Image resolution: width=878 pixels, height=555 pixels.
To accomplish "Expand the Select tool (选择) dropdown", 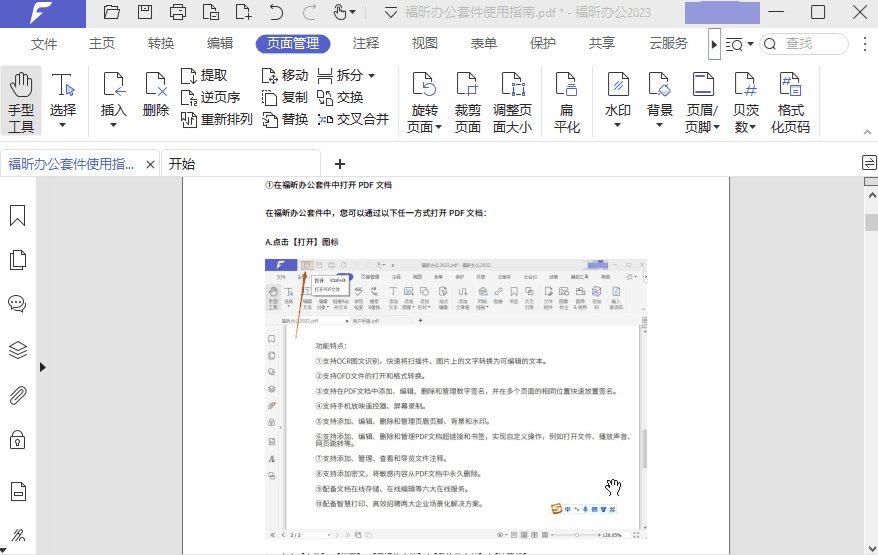I will tap(63, 125).
